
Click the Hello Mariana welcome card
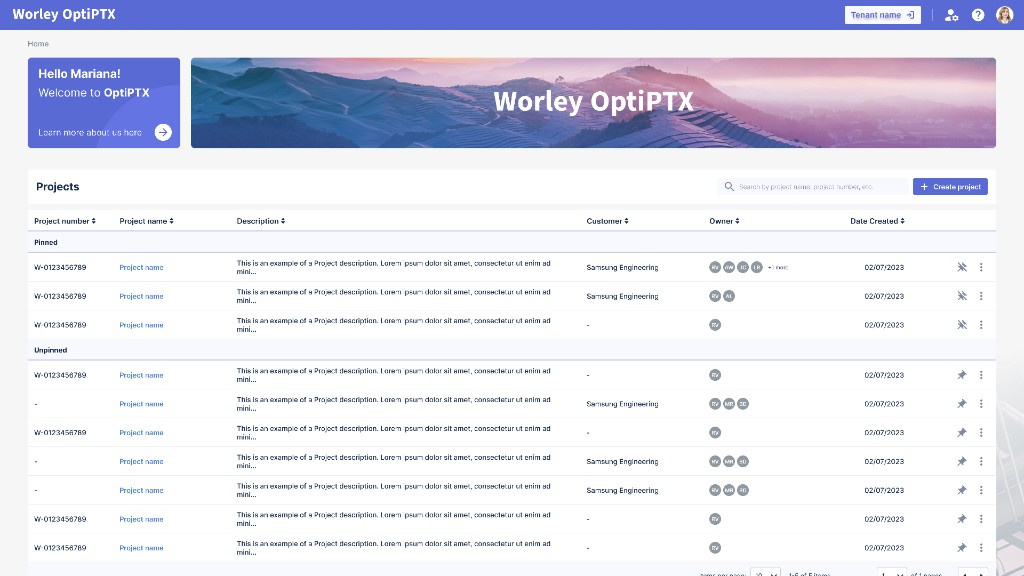tap(104, 103)
